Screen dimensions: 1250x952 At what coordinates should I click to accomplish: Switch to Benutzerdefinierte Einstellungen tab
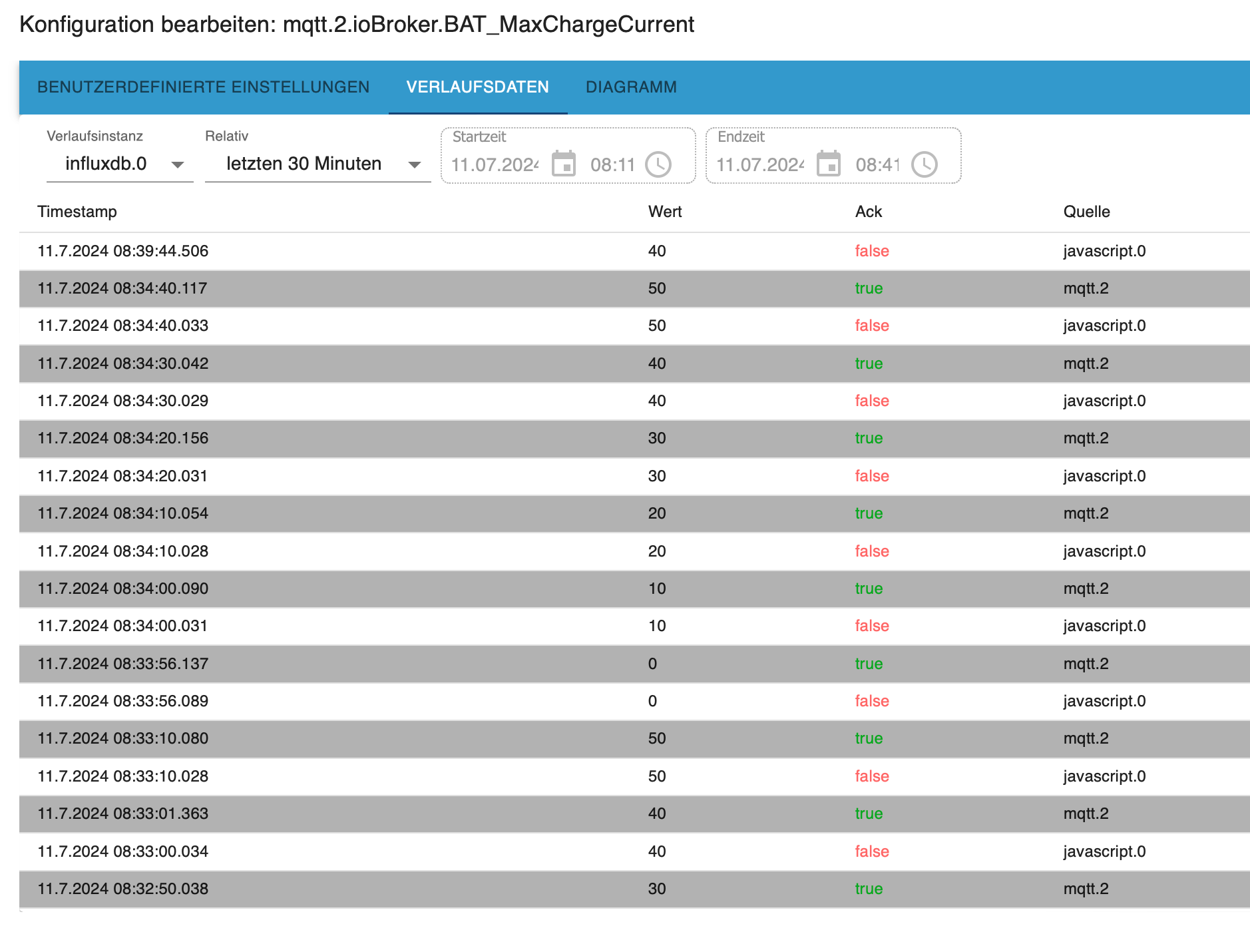pos(203,87)
